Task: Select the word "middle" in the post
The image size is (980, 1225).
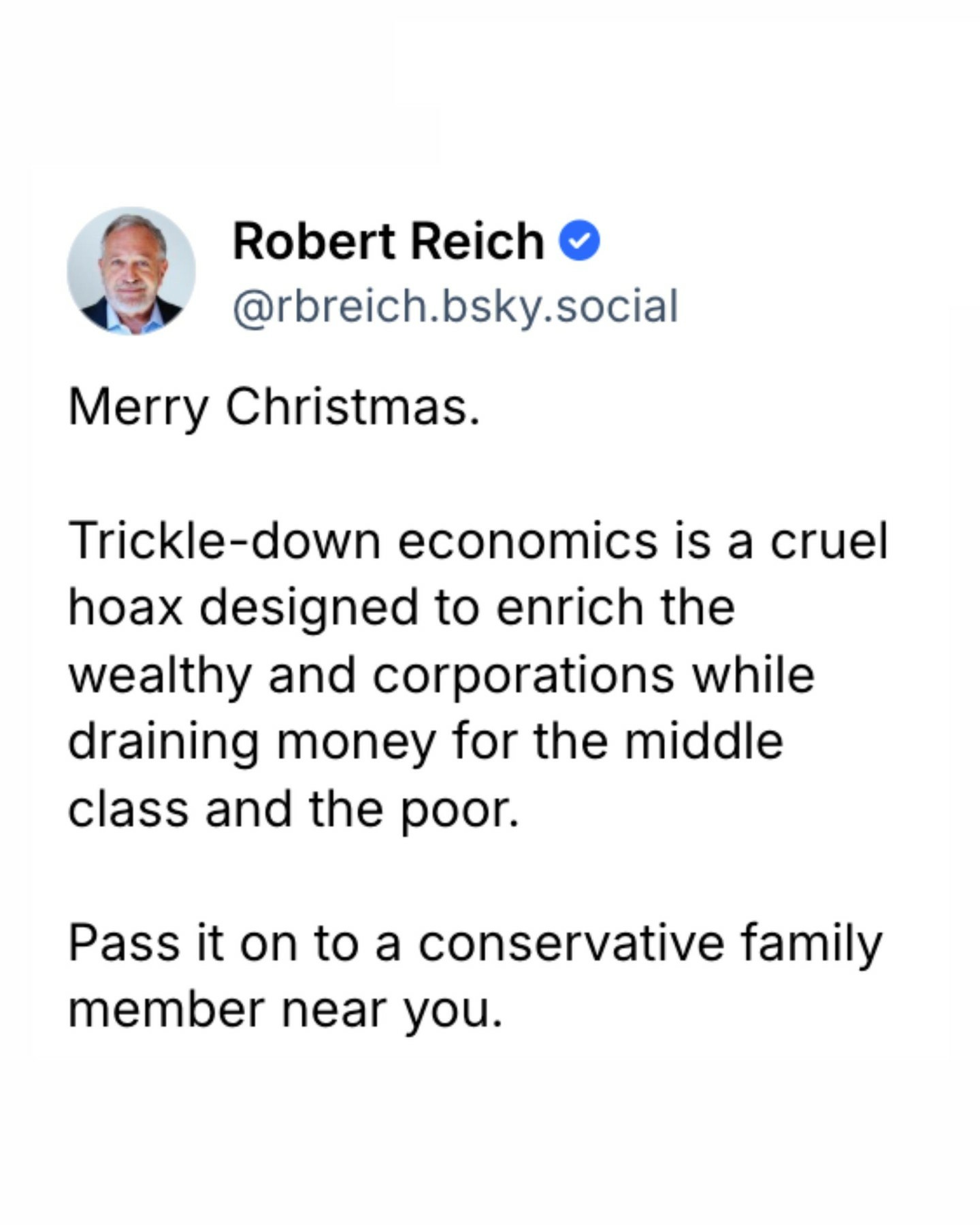Action: click(x=704, y=742)
